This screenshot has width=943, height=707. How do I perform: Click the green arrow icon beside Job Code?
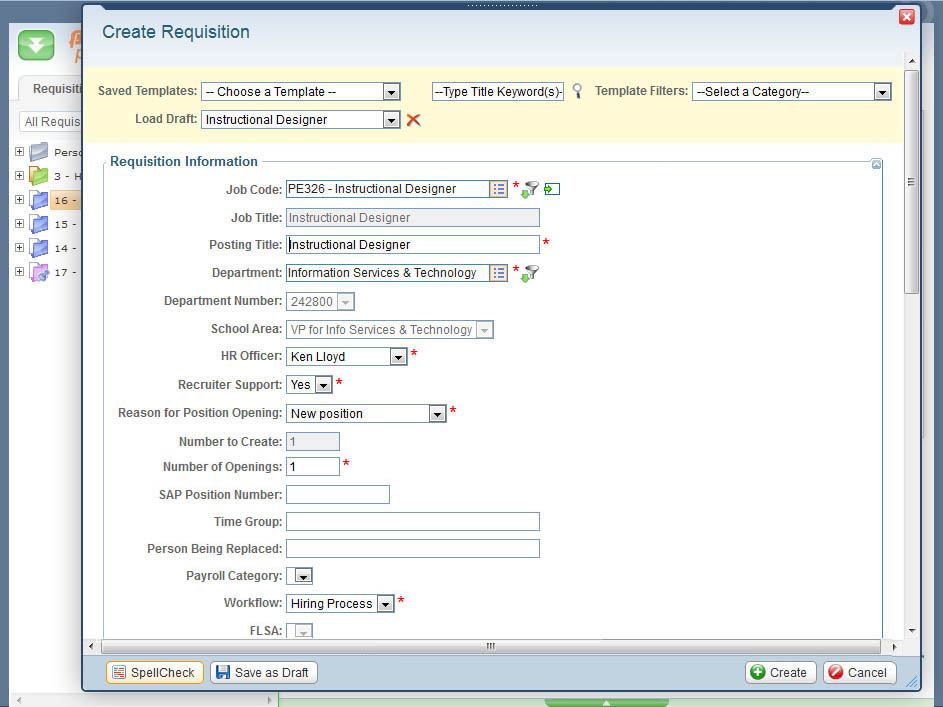tap(552, 189)
